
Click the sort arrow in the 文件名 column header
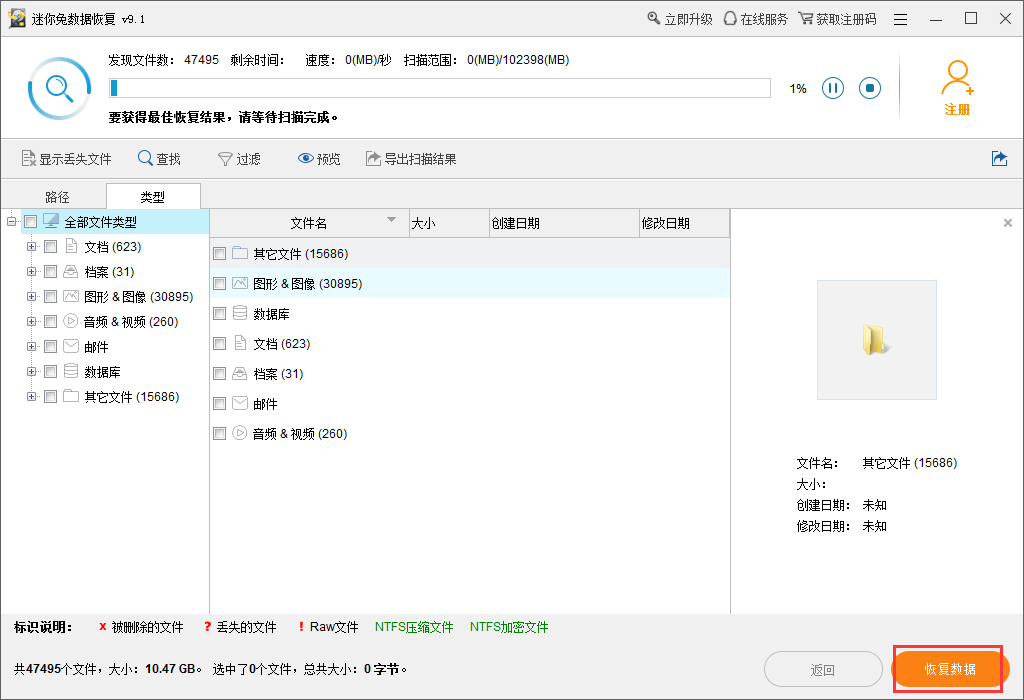(x=391, y=219)
